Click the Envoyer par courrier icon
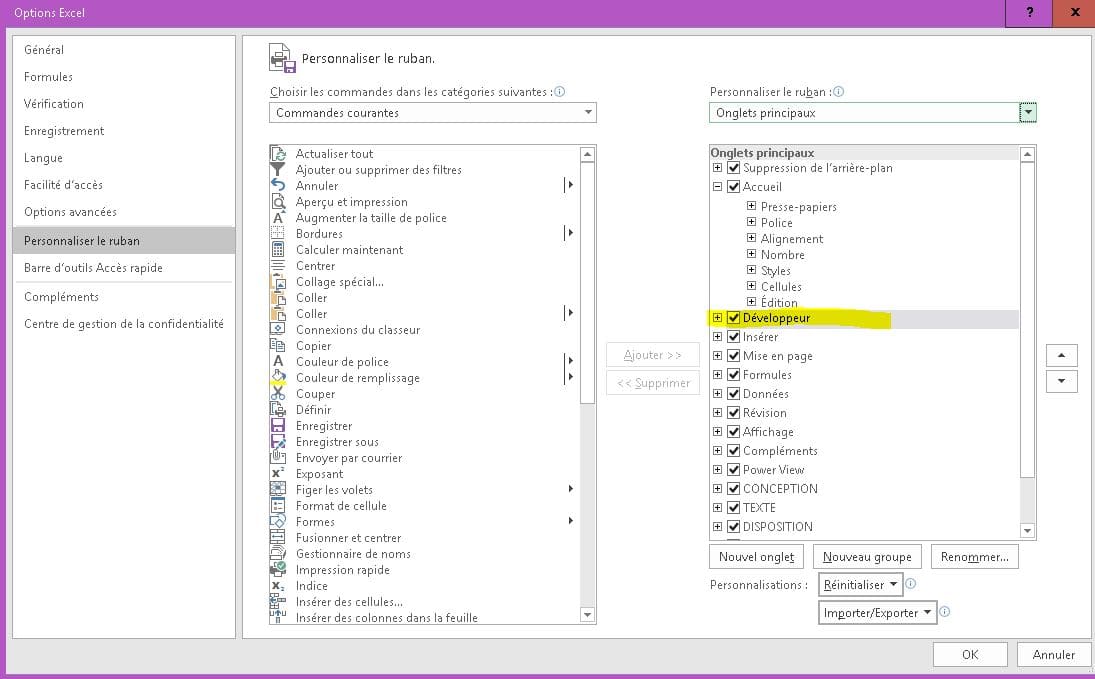The image size is (1095, 679). click(278, 458)
